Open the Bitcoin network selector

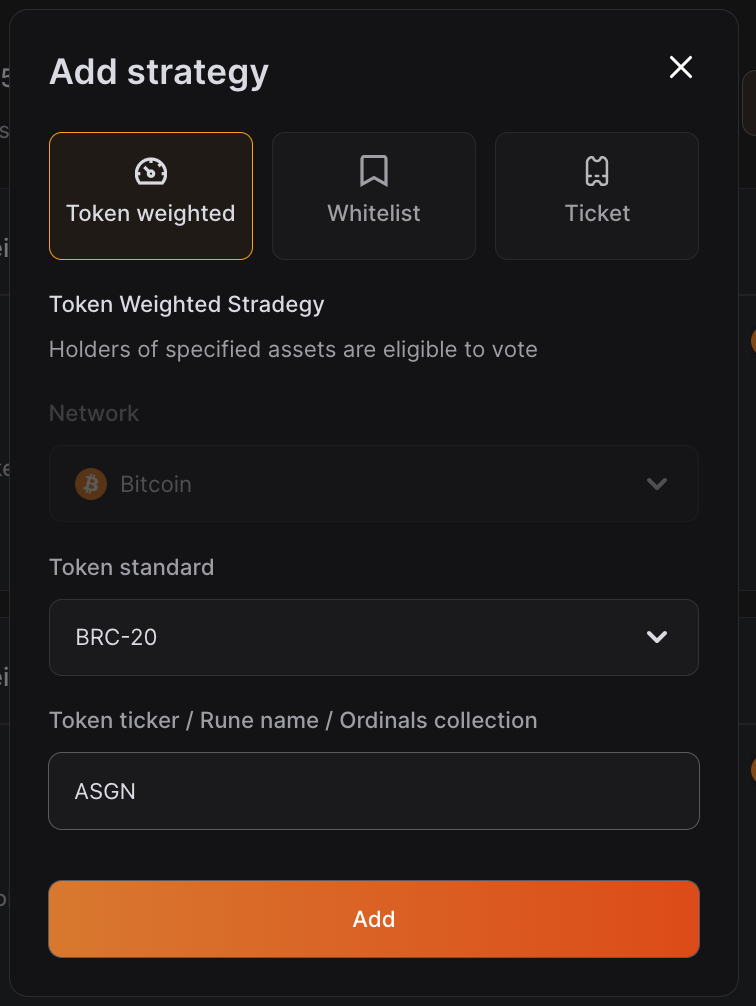pos(373,484)
